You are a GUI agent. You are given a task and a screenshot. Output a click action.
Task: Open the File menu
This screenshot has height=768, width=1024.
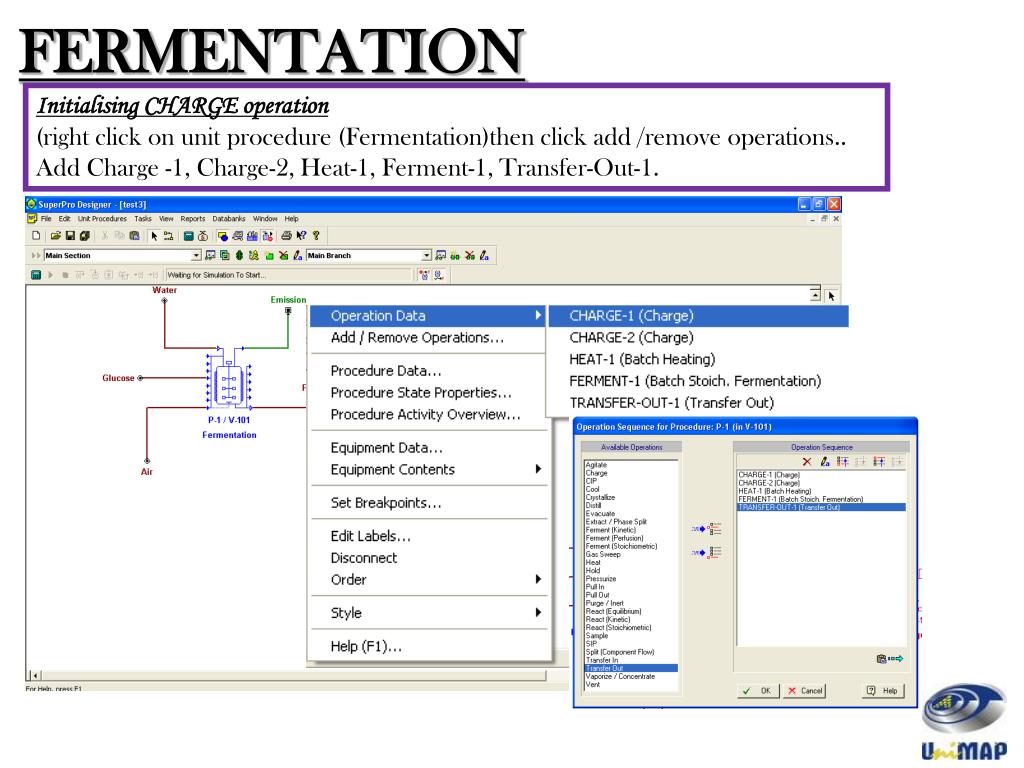[x=46, y=219]
